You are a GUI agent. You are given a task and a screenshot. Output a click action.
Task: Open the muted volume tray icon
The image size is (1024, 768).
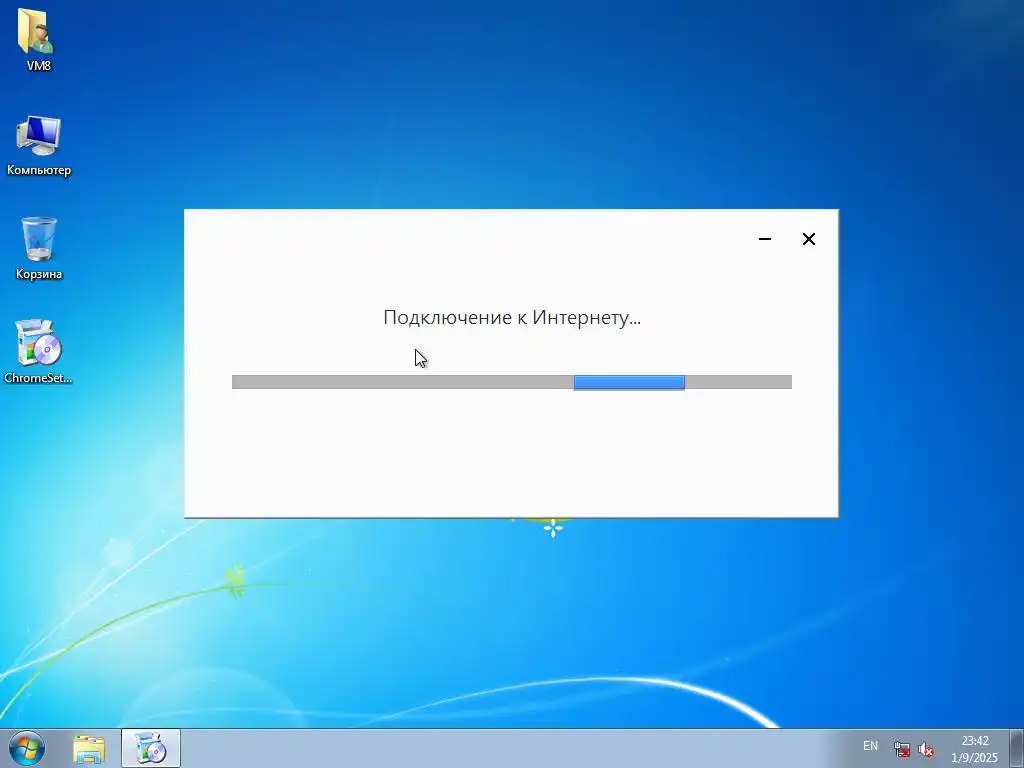925,749
